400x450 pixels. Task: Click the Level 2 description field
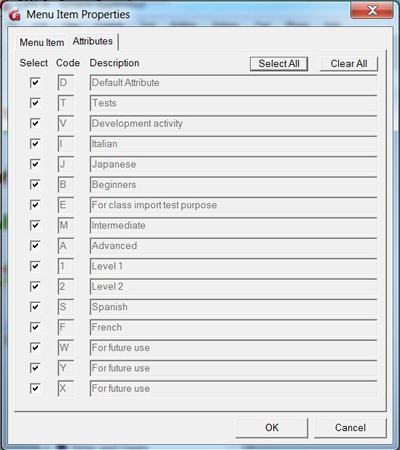click(x=233, y=287)
